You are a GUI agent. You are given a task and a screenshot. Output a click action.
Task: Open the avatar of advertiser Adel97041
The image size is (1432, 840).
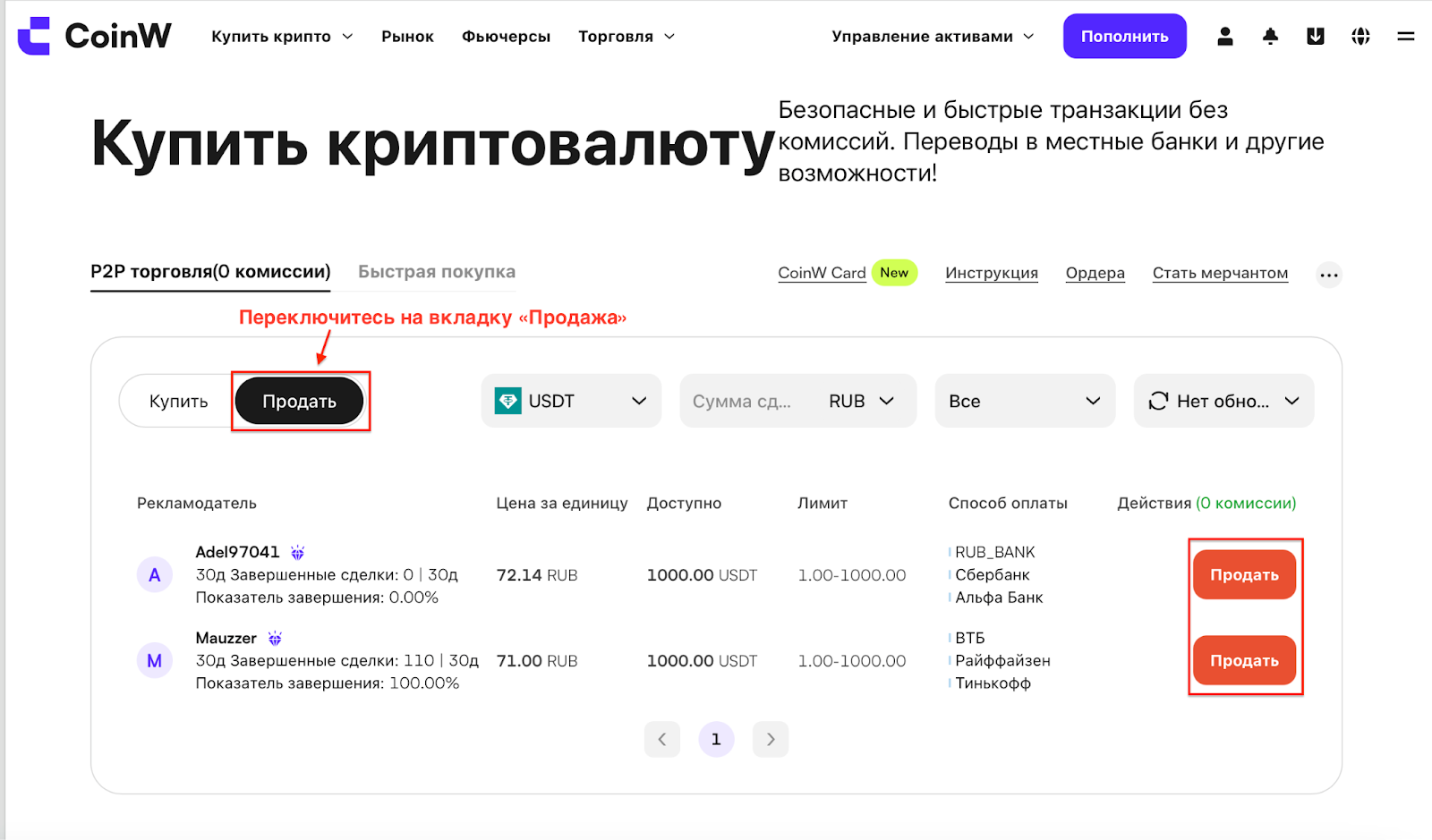point(155,574)
